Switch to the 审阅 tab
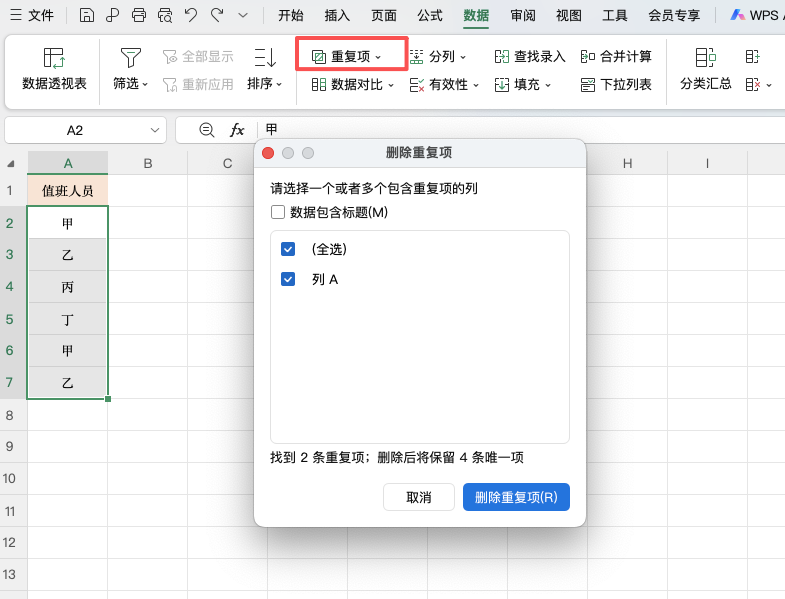Image resolution: width=785 pixels, height=599 pixels. point(523,16)
